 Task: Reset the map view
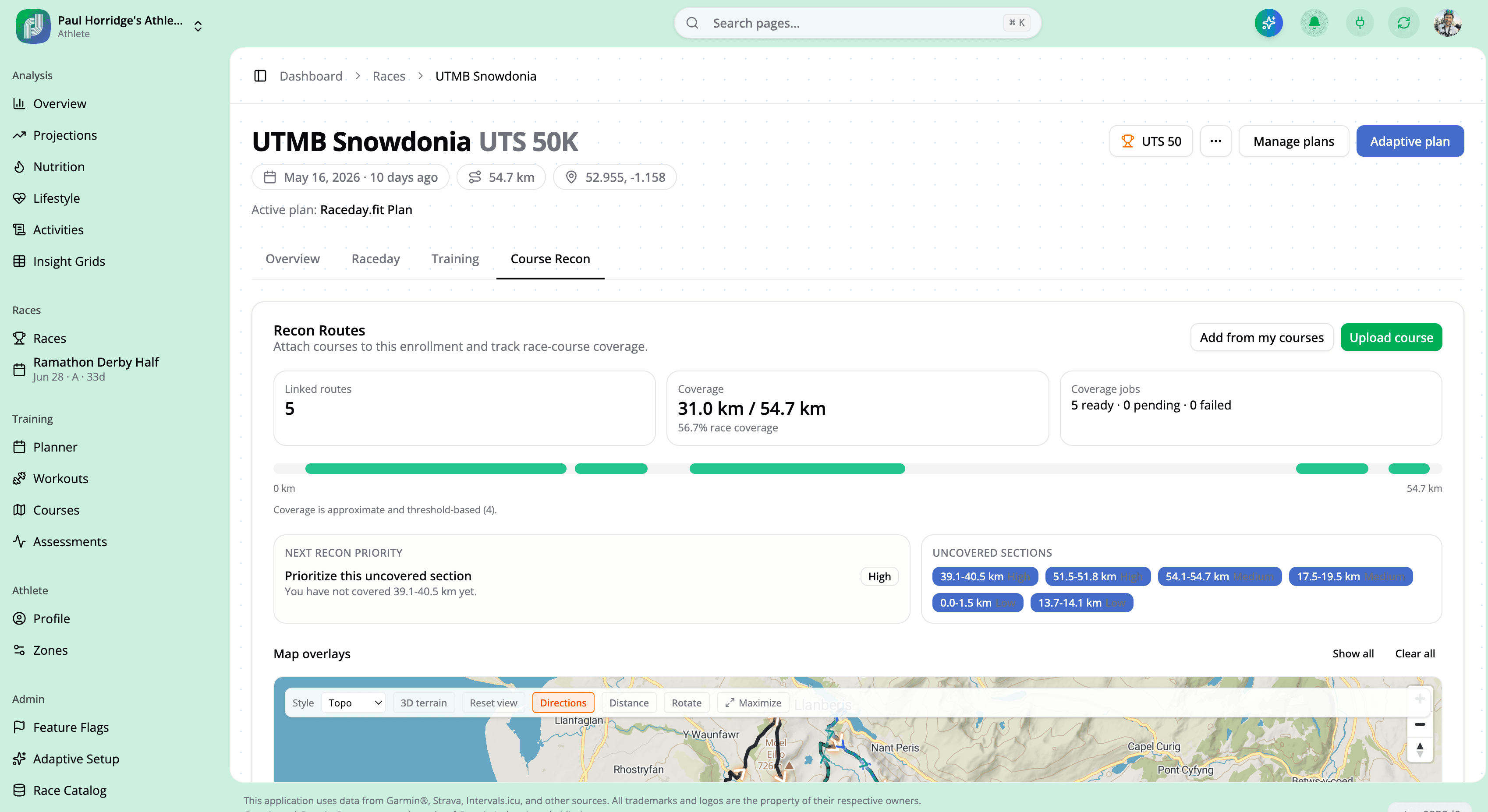pos(493,702)
